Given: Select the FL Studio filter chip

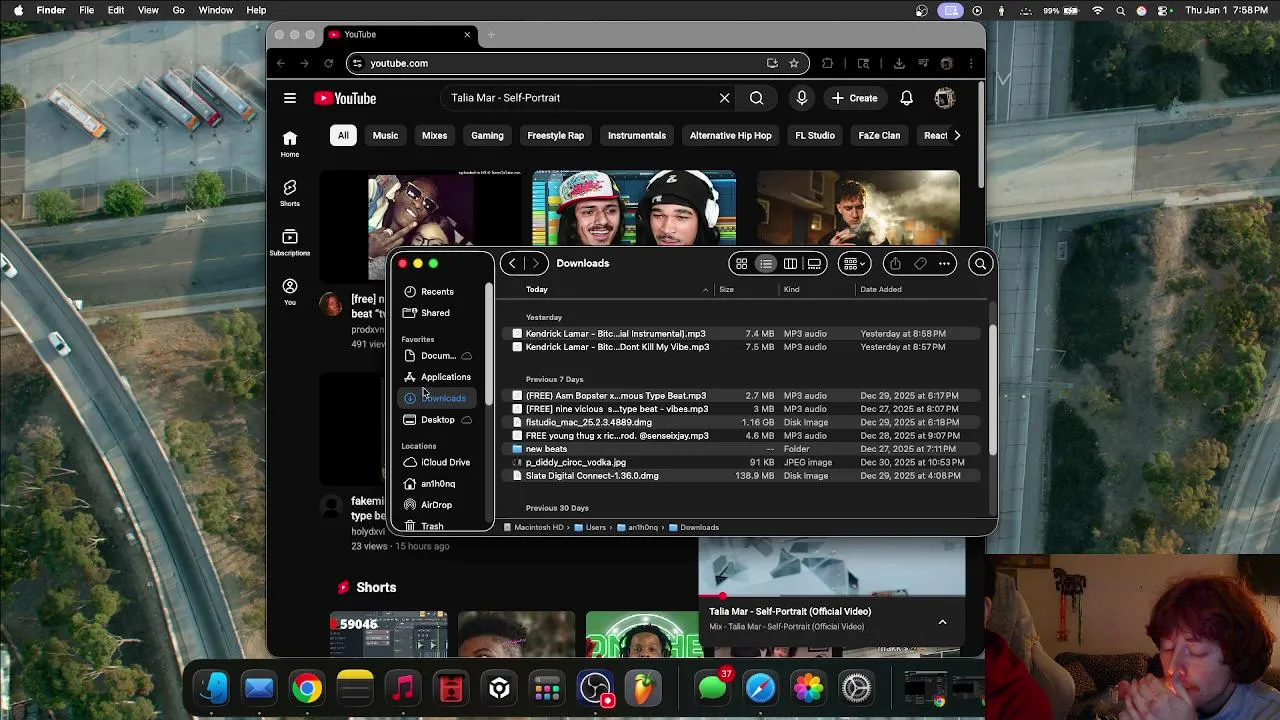Looking at the screenshot, I should (815, 135).
